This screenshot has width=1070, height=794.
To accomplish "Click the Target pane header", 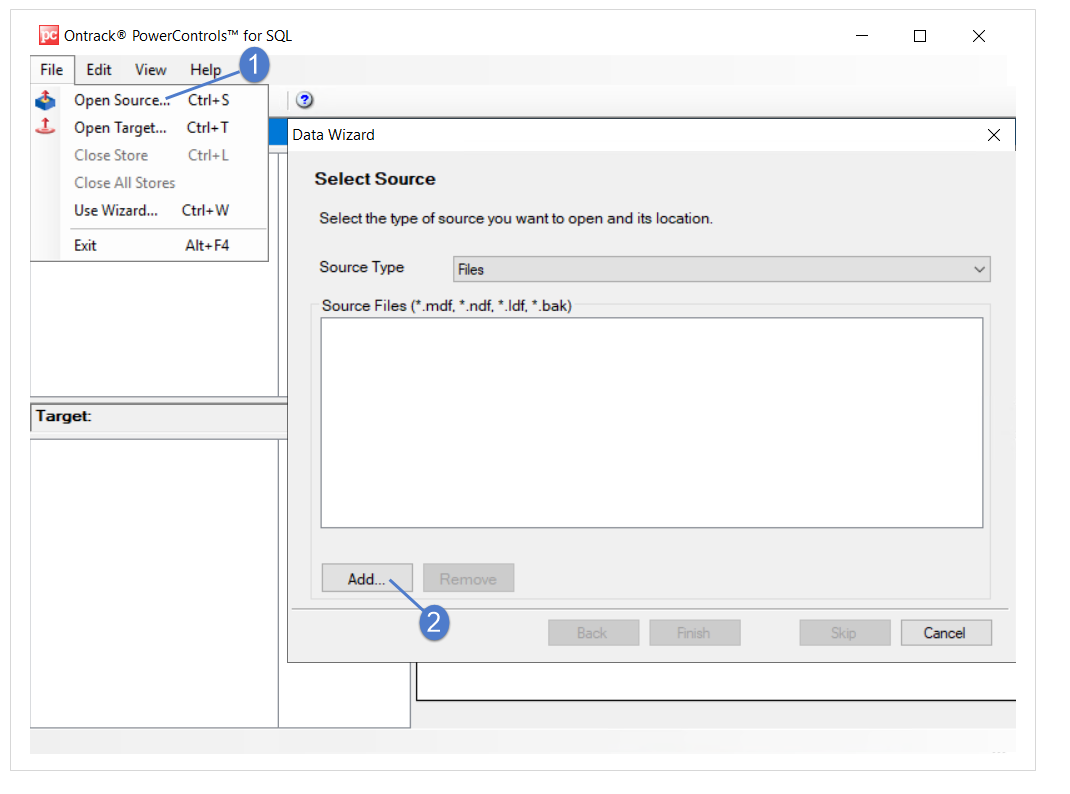I will [x=158, y=417].
